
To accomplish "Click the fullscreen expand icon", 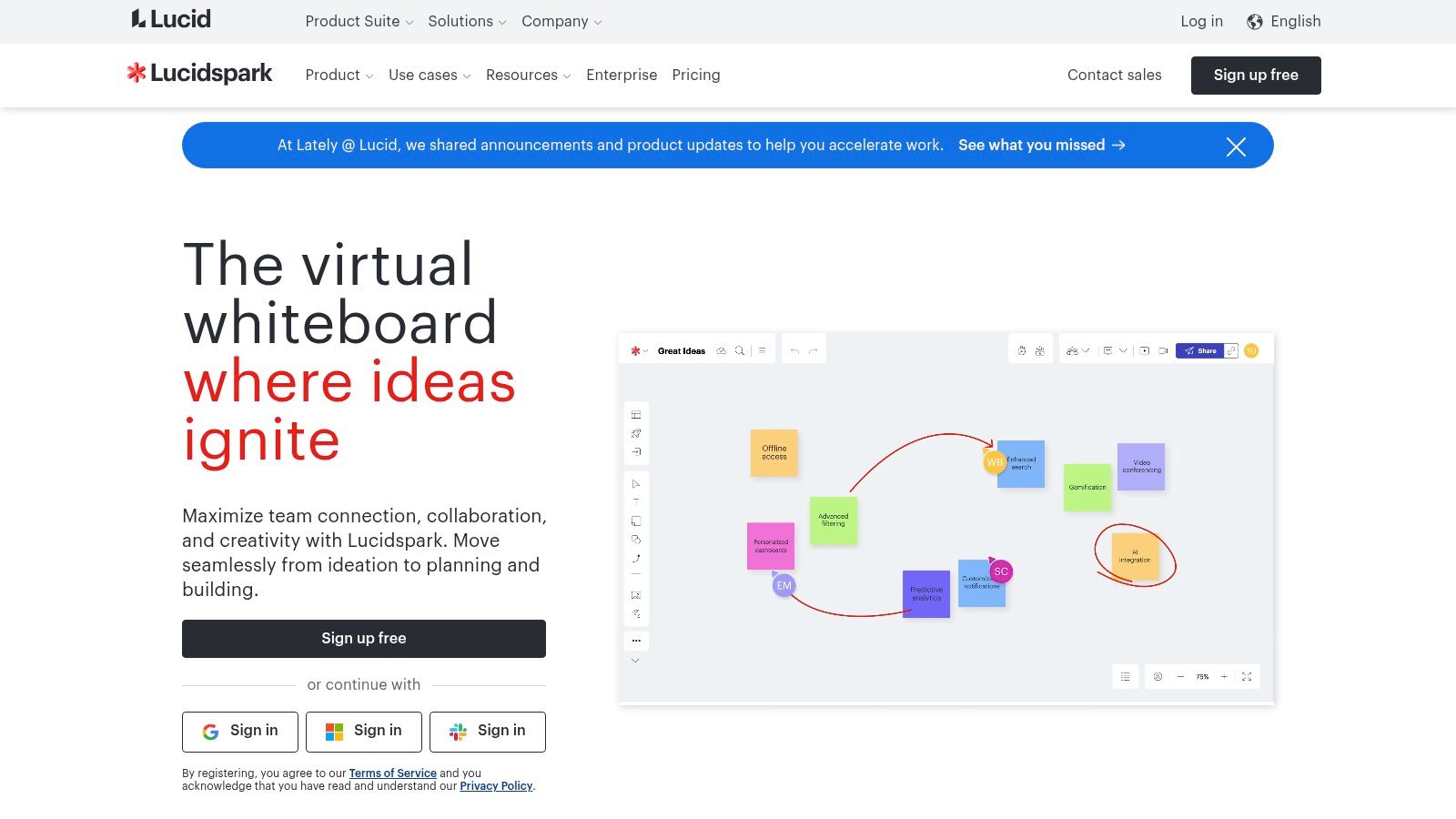I will coord(1247,677).
